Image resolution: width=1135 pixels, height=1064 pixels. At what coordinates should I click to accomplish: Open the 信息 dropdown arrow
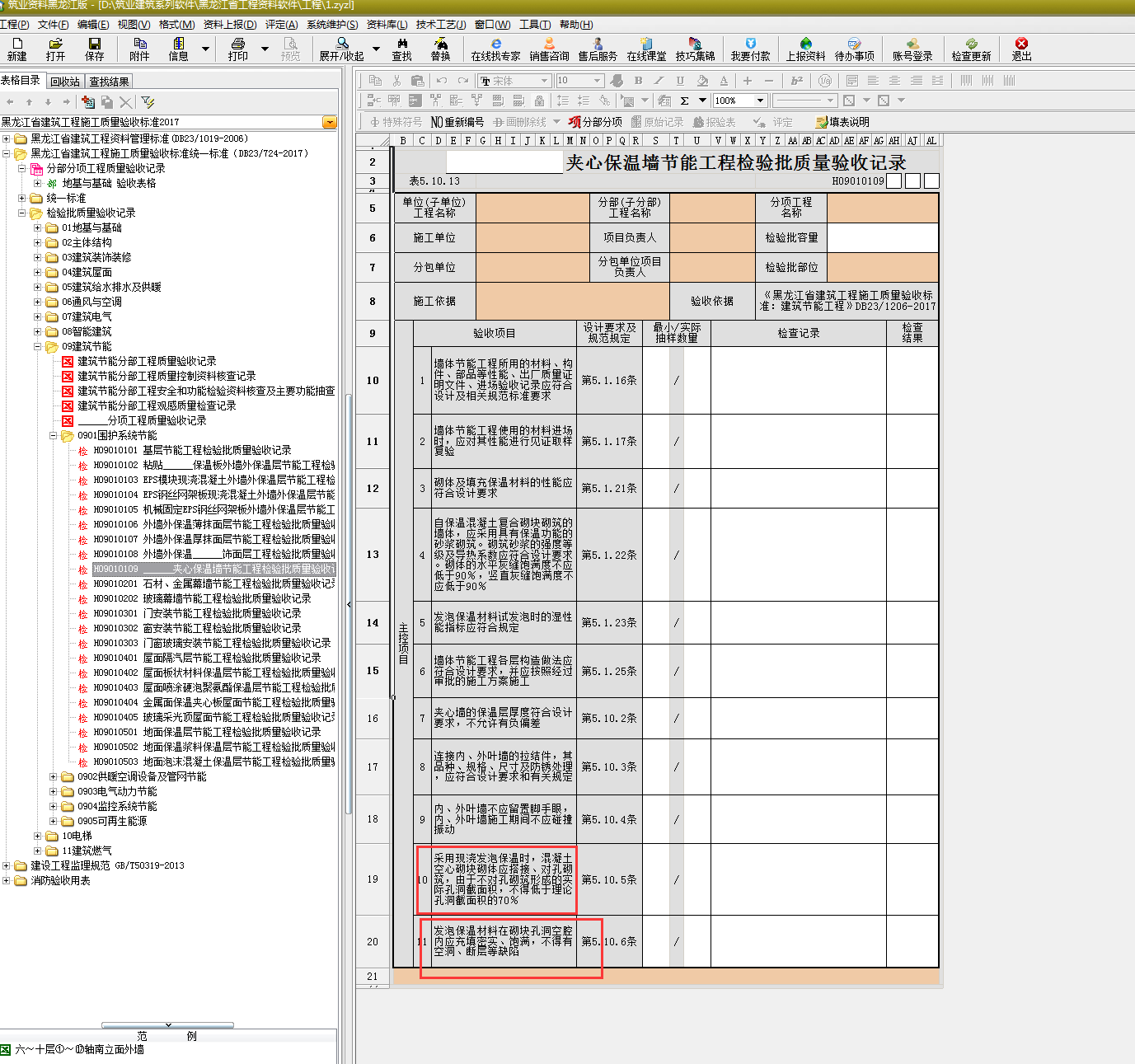click(x=205, y=49)
